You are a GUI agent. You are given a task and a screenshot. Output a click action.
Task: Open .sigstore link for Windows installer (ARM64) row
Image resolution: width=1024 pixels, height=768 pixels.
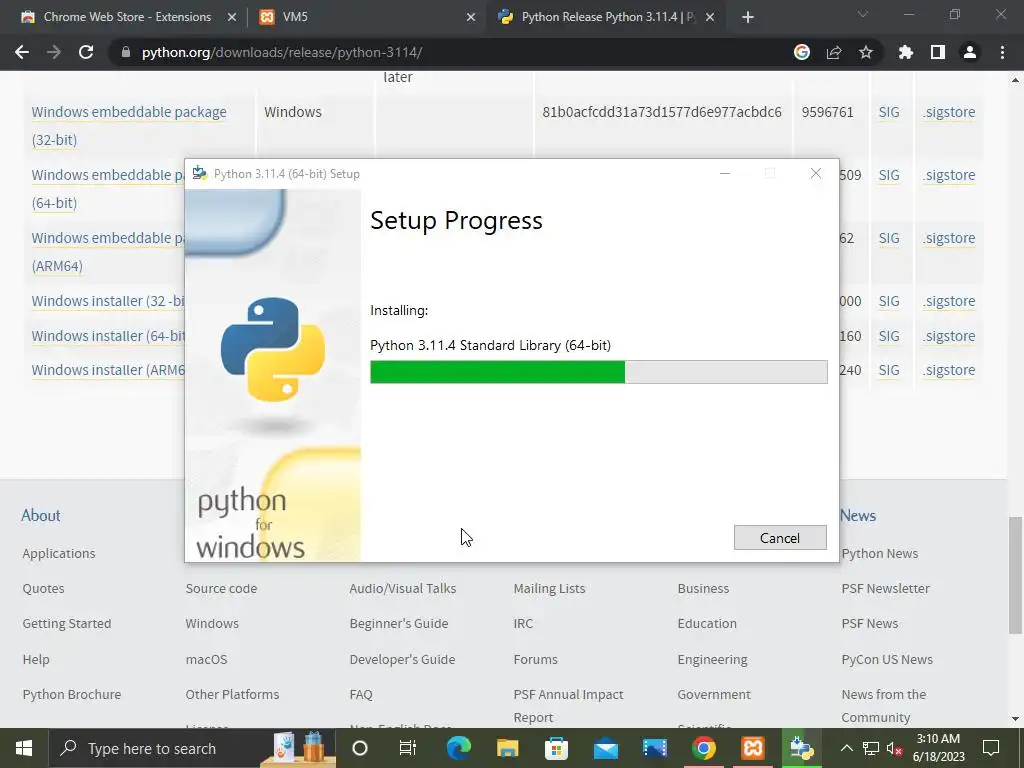point(949,370)
